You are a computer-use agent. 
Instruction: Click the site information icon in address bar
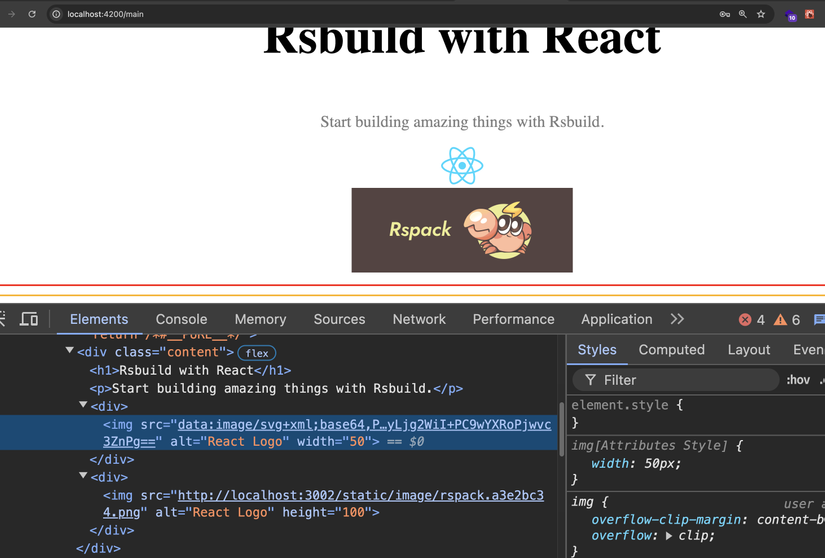[x=56, y=14]
